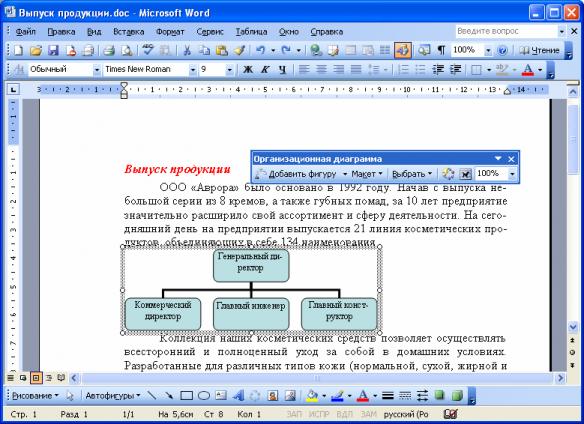
Task: Open the Правка menu
Action: click(61, 32)
